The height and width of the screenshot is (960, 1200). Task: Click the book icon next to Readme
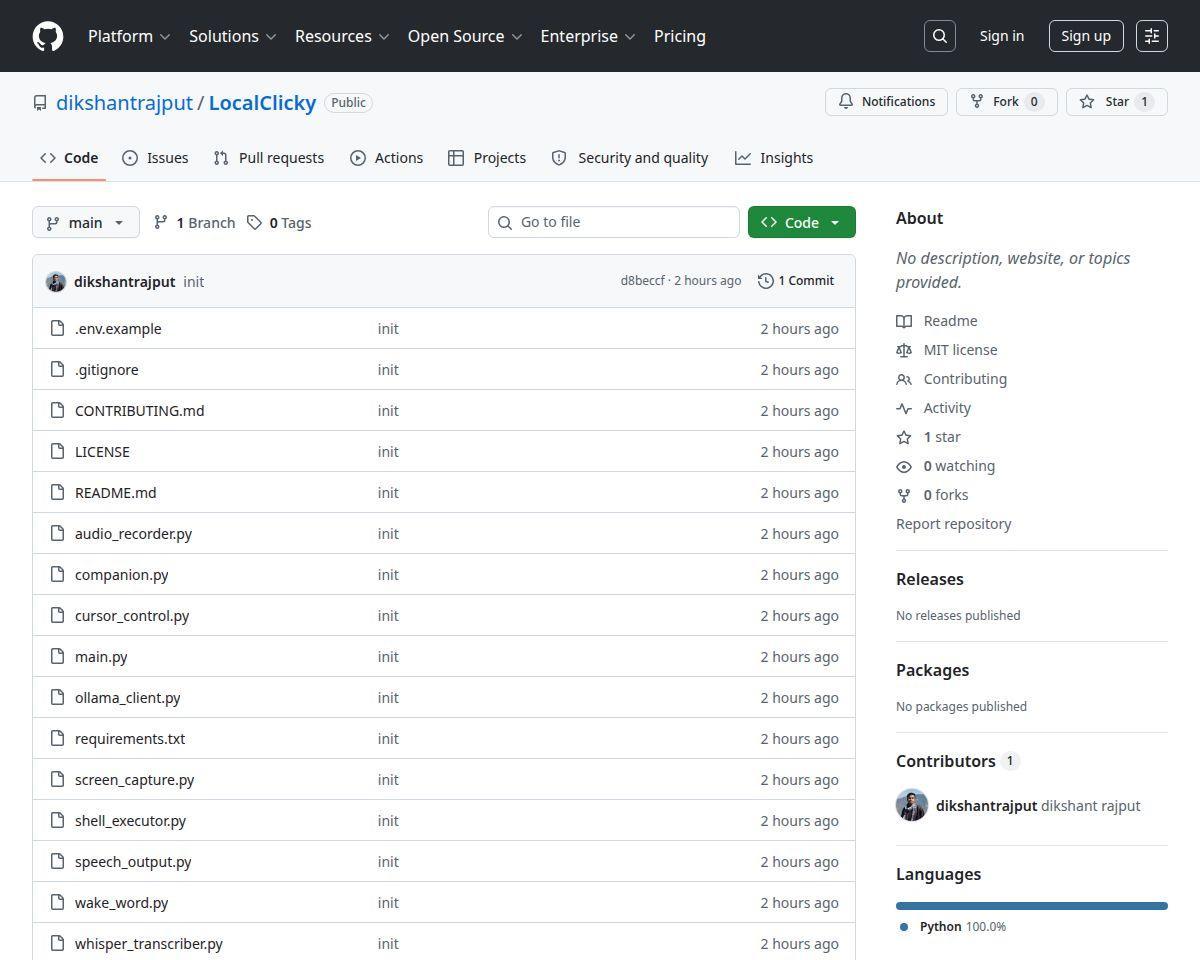coord(904,321)
